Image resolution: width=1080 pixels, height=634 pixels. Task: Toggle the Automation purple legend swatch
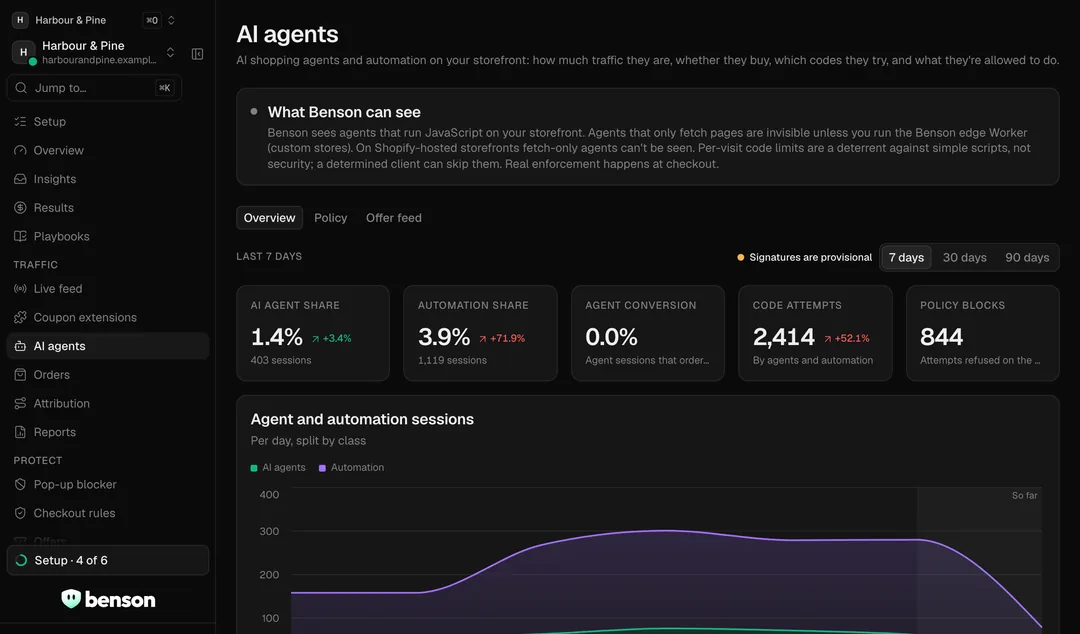click(x=322, y=468)
